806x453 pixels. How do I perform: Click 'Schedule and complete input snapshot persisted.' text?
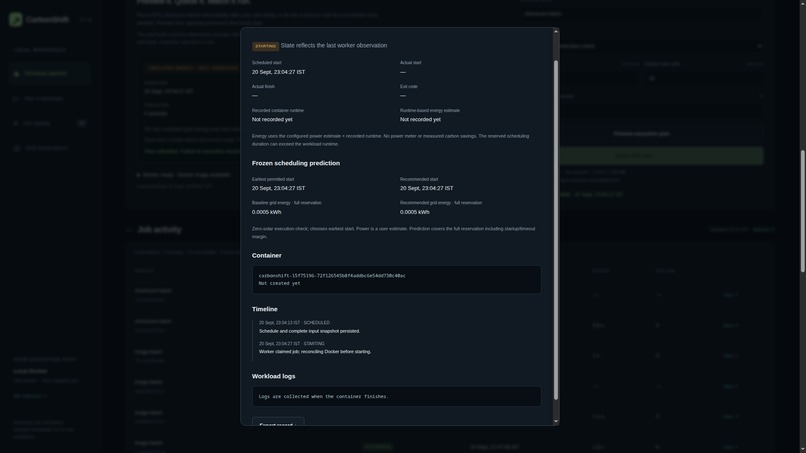(309, 331)
